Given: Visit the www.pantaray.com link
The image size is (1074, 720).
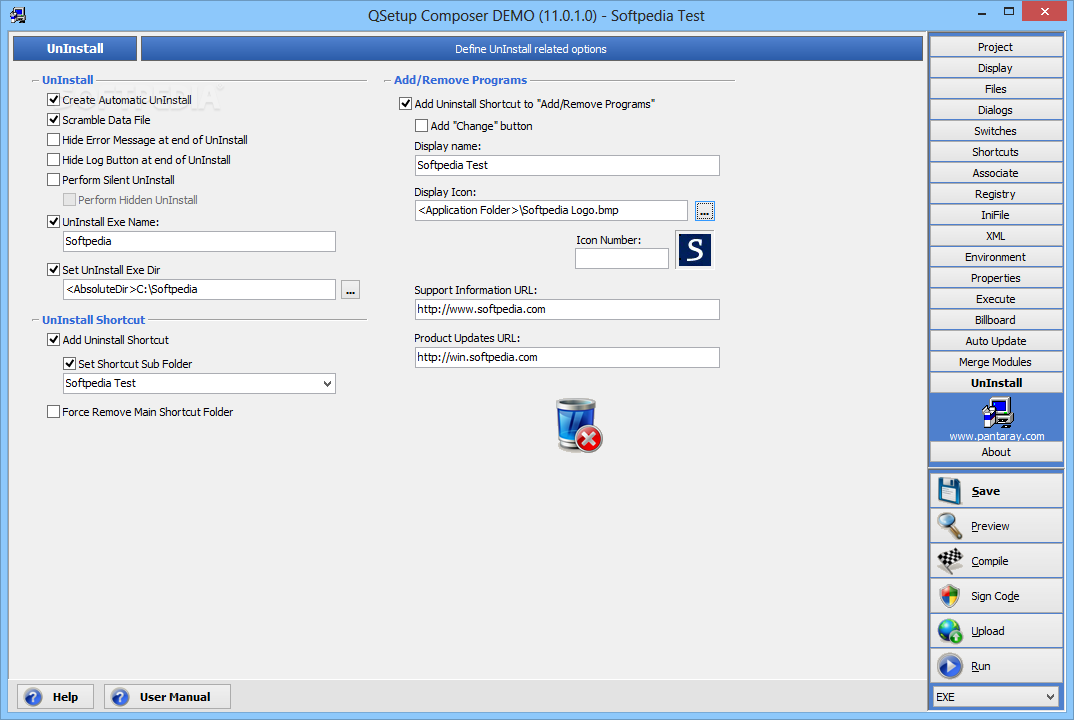Looking at the screenshot, I should [997, 436].
